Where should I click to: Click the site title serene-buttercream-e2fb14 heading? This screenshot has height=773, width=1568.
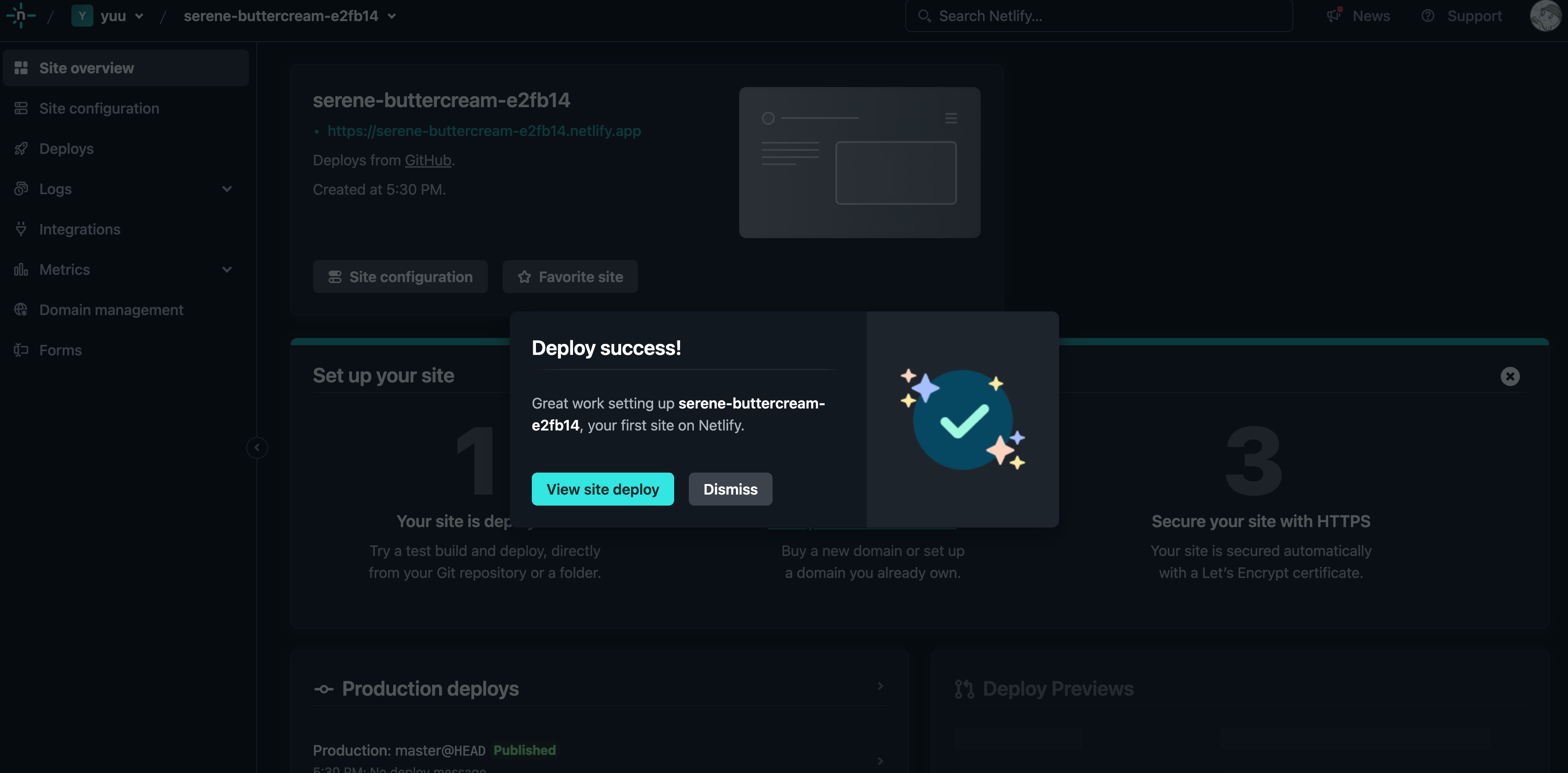coord(441,100)
